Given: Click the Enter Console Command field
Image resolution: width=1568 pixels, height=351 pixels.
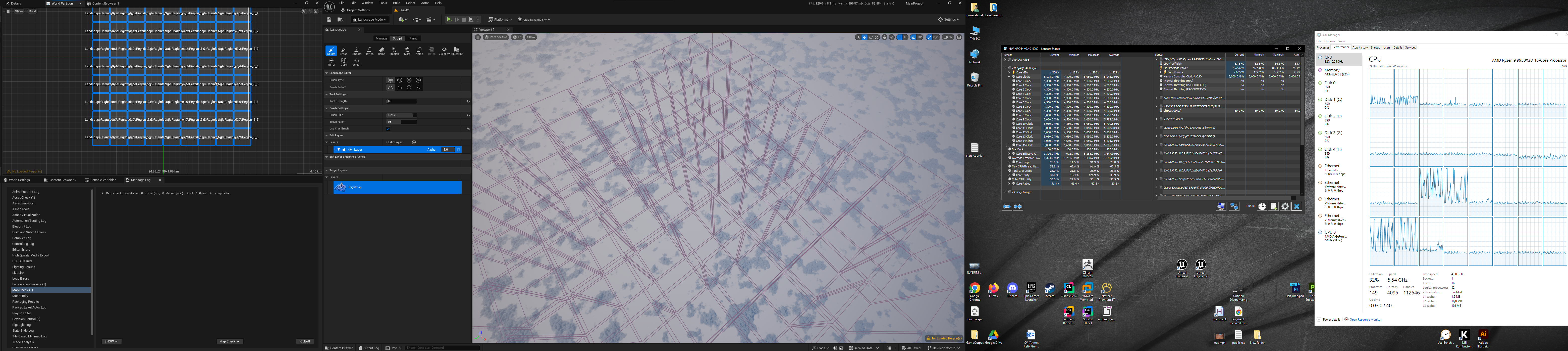Looking at the screenshot, I should pyautogui.click(x=443, y=348).
